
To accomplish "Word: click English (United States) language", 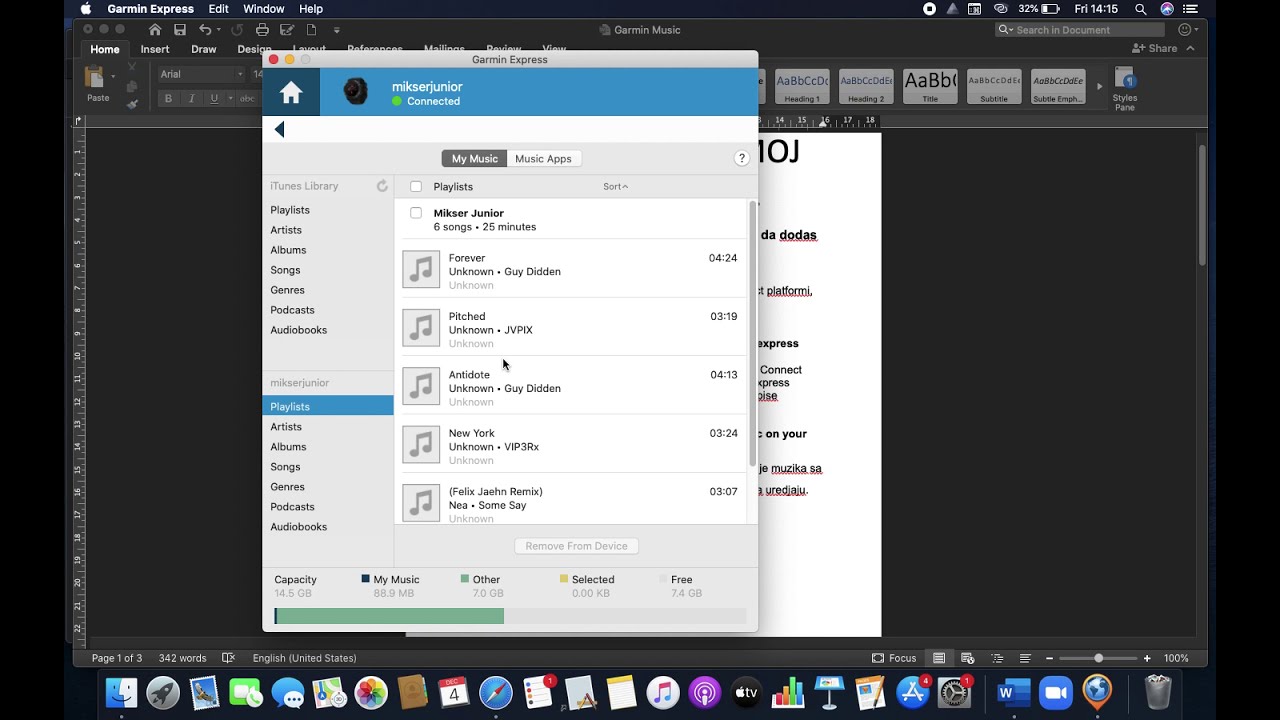I will click(304, 658).
